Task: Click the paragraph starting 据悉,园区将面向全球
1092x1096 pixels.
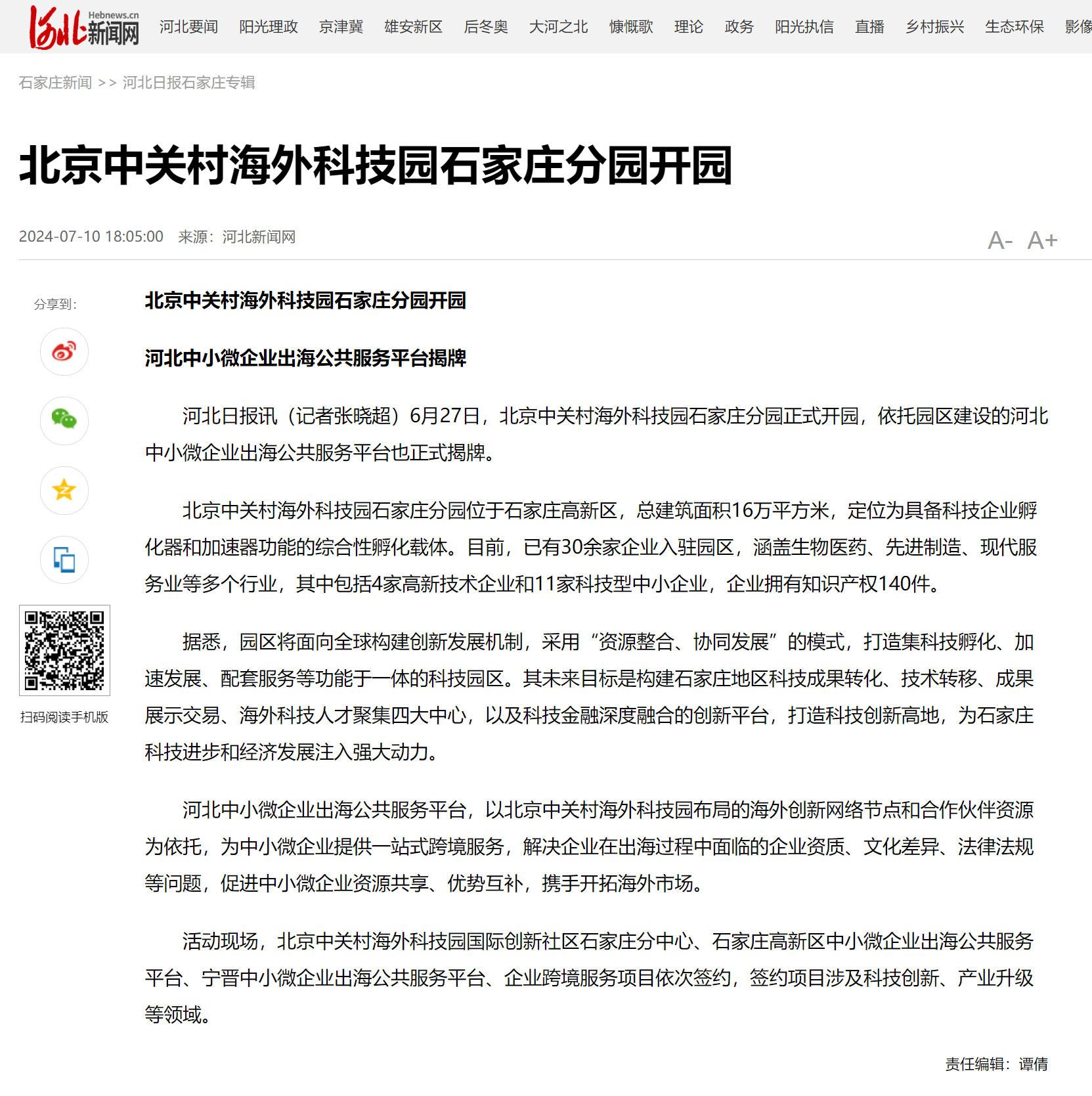Action: [590, 697]
